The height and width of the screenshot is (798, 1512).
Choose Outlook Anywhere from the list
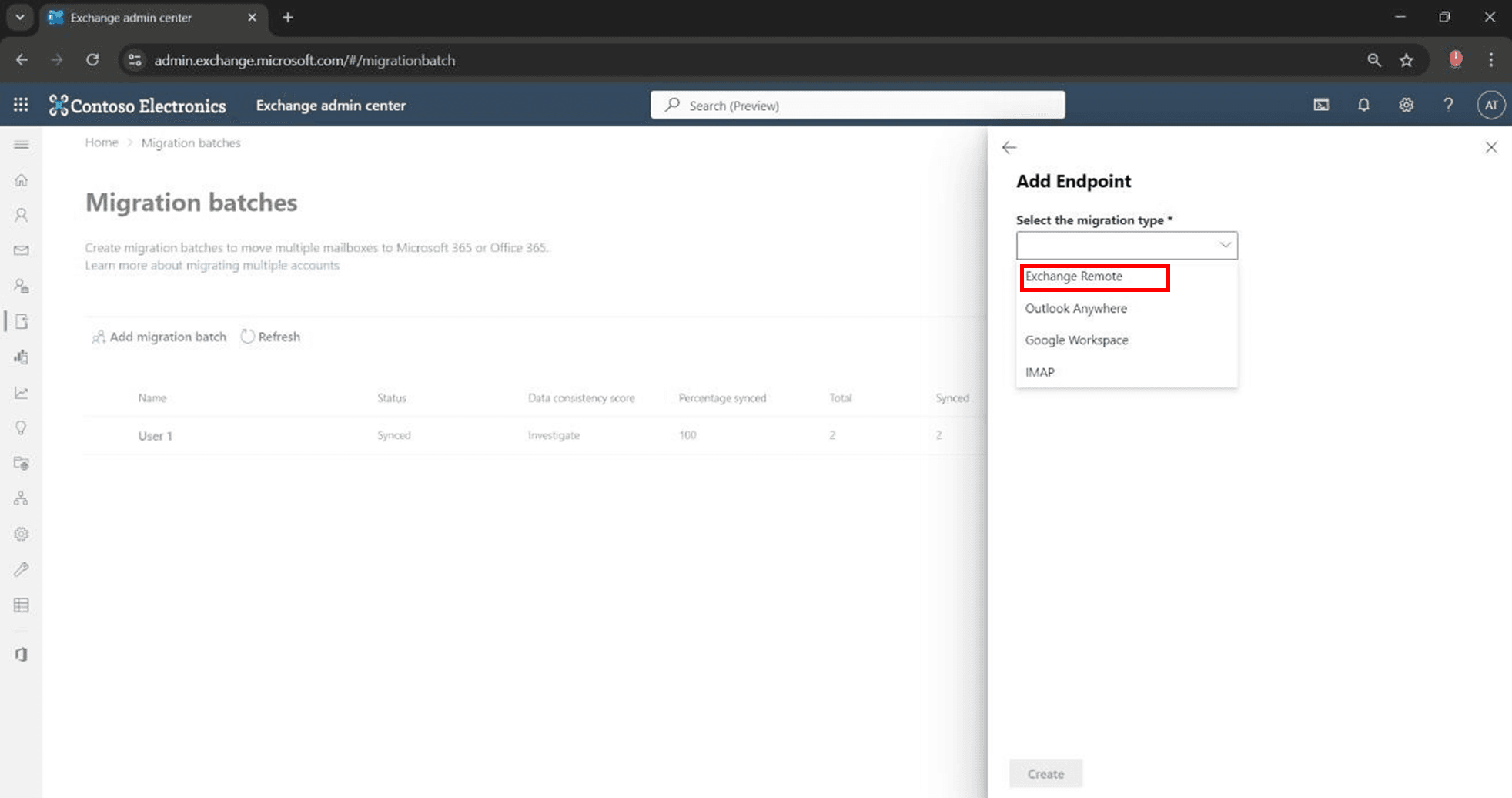click(x=1075, y=308)
